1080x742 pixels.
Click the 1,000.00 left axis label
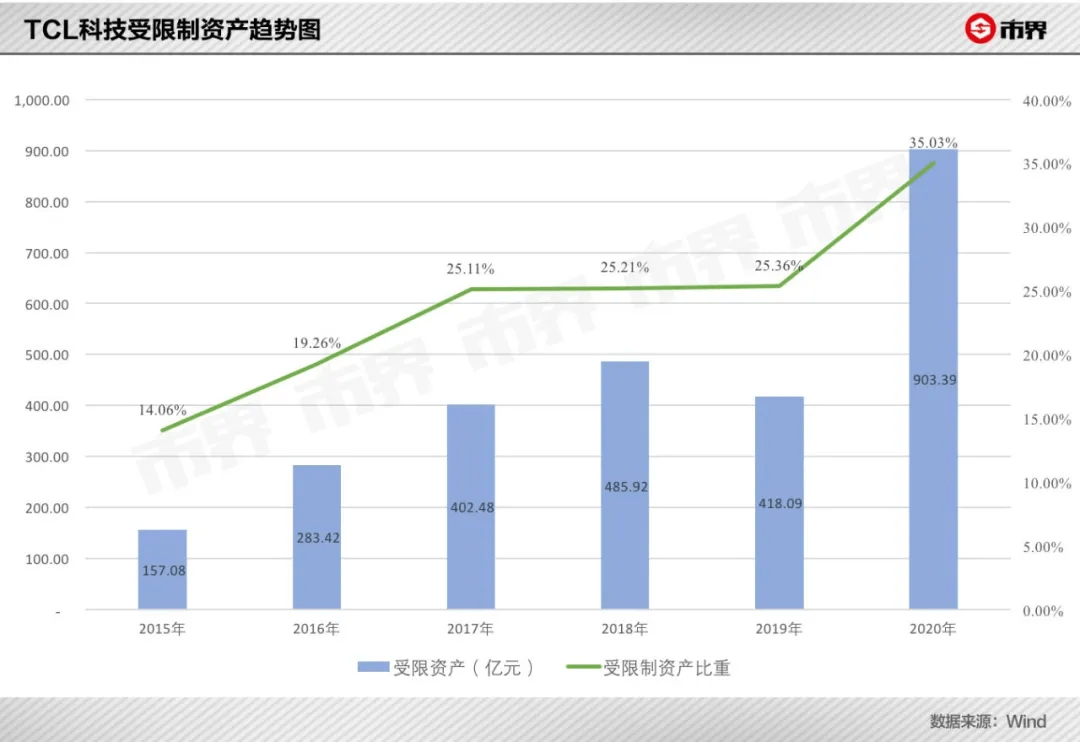(42, 101)
